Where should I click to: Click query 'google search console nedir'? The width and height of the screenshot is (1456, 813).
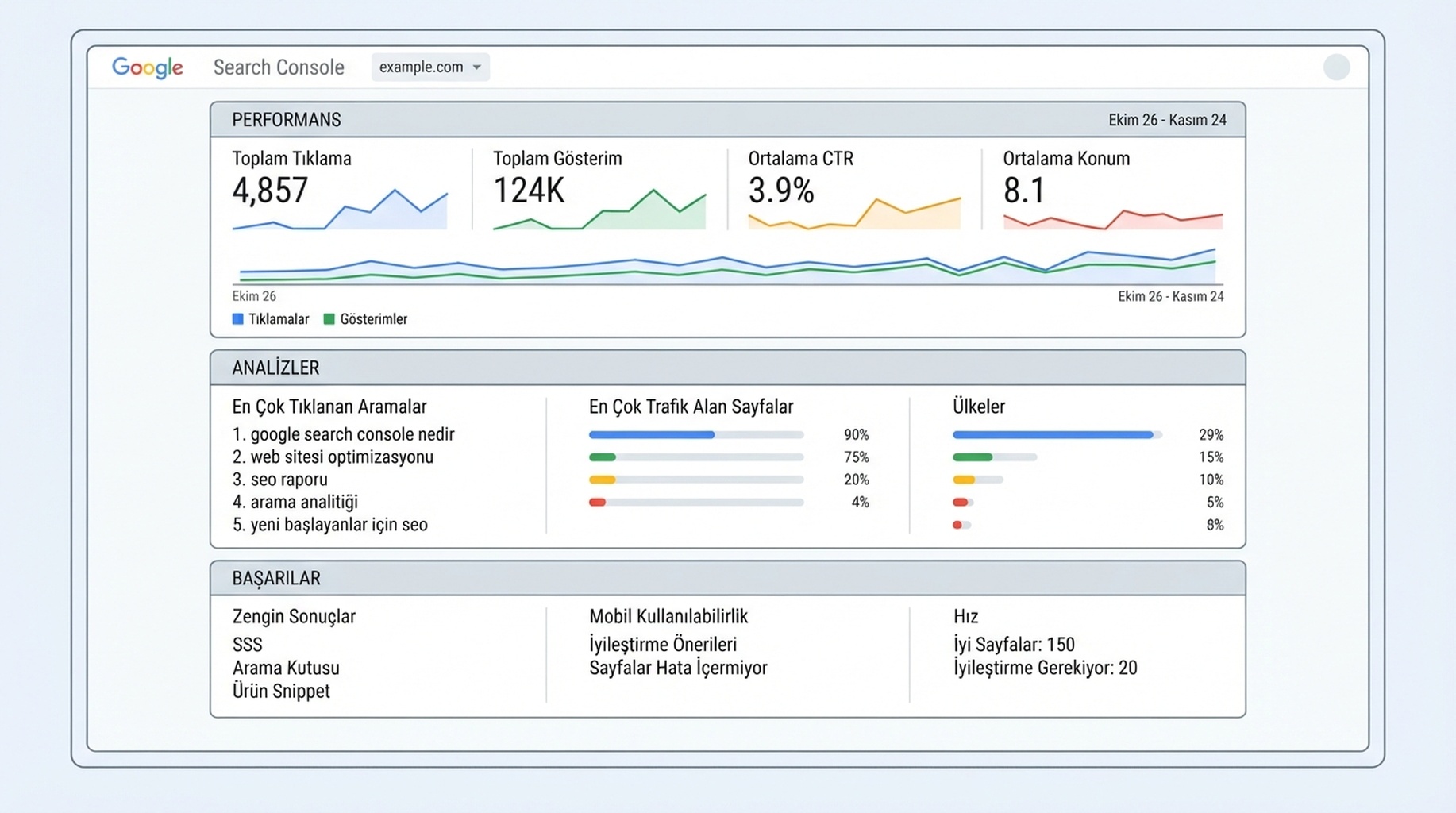coord(343,434)
